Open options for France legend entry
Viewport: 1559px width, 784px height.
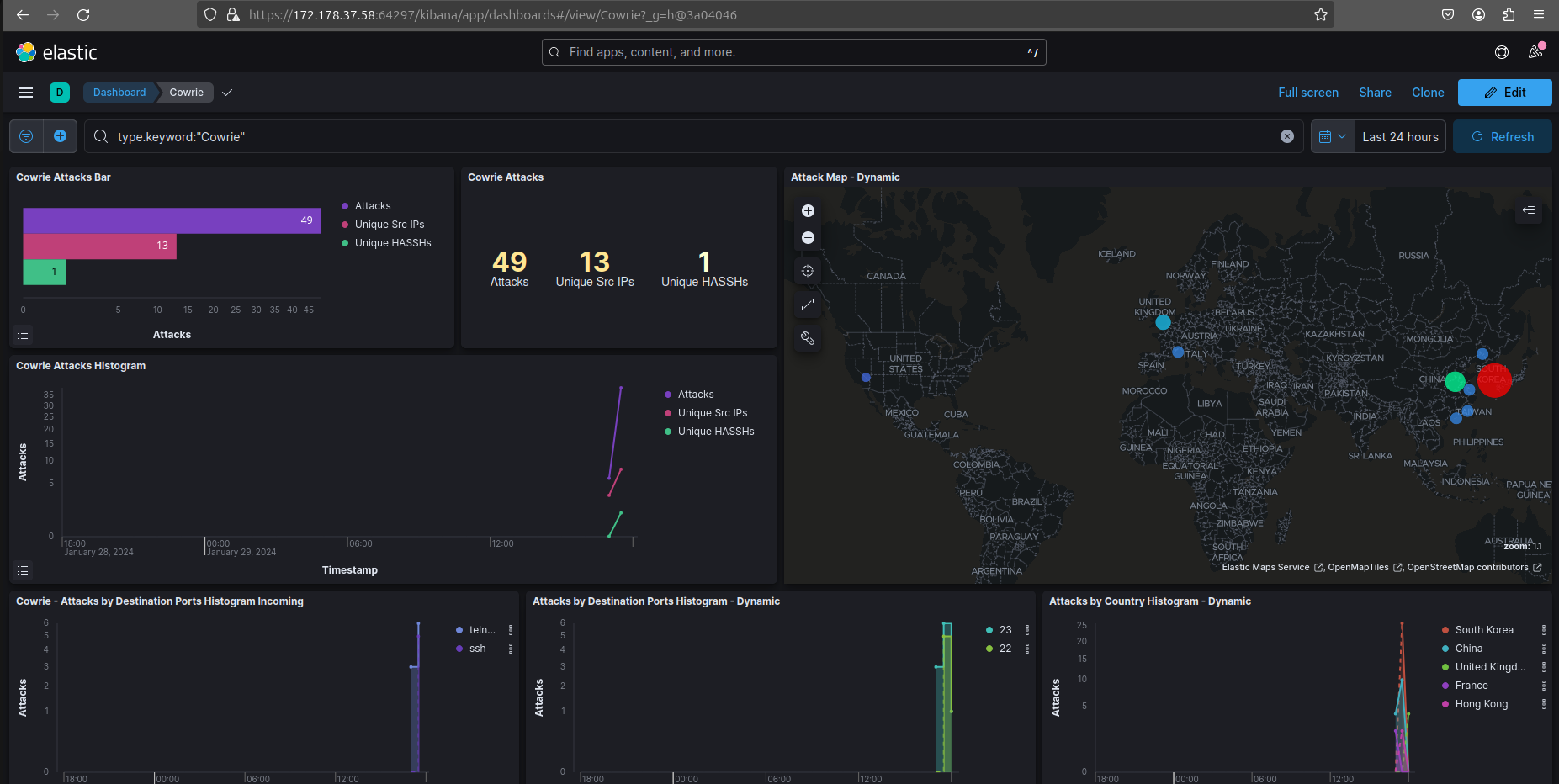pos(1544,686)
